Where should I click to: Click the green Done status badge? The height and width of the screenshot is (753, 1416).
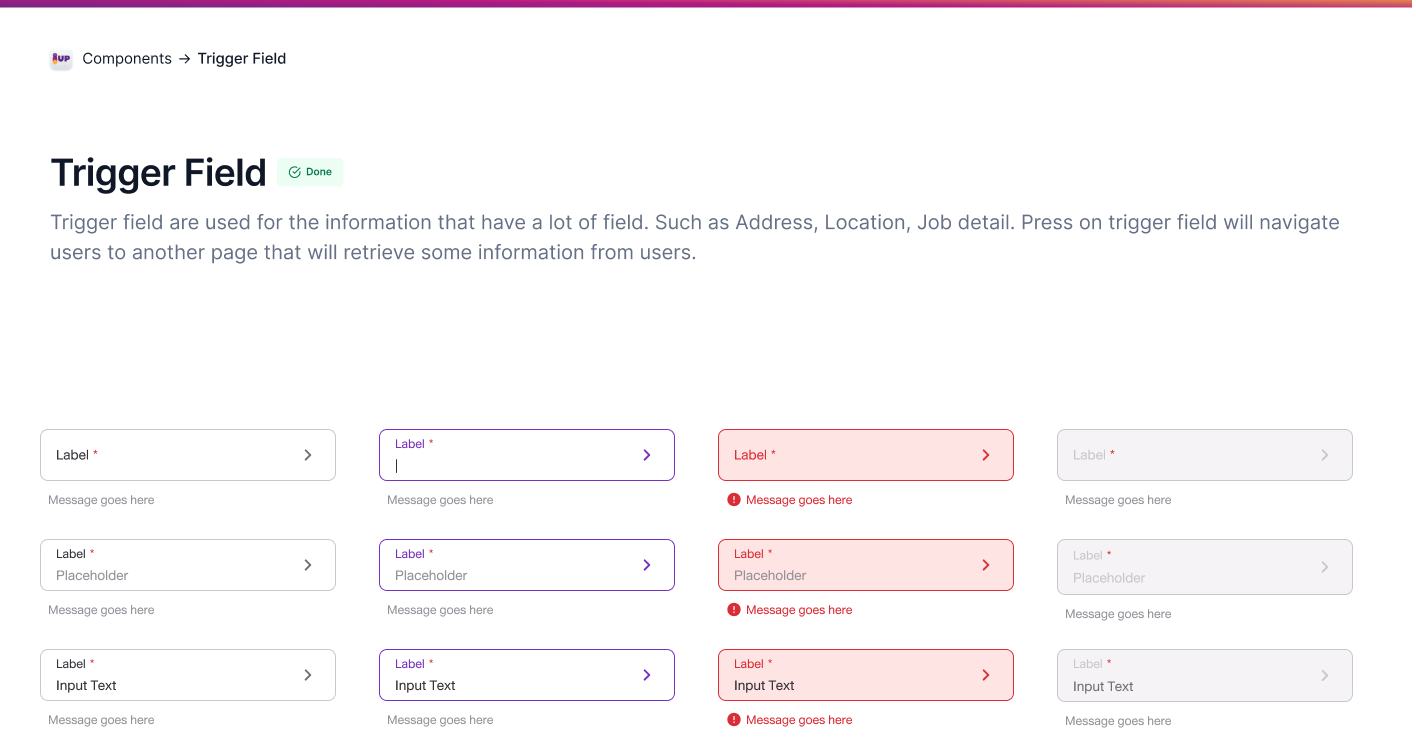[x=310, y=172]
